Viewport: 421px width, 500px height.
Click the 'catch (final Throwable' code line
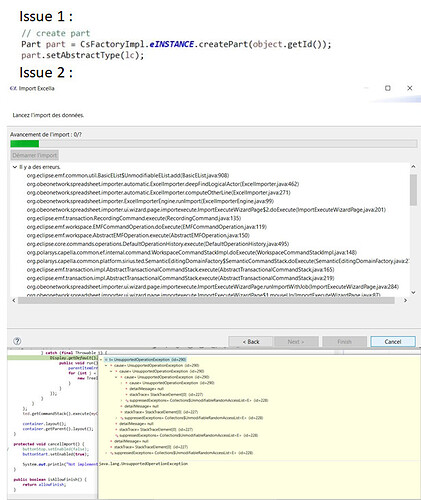74,353
